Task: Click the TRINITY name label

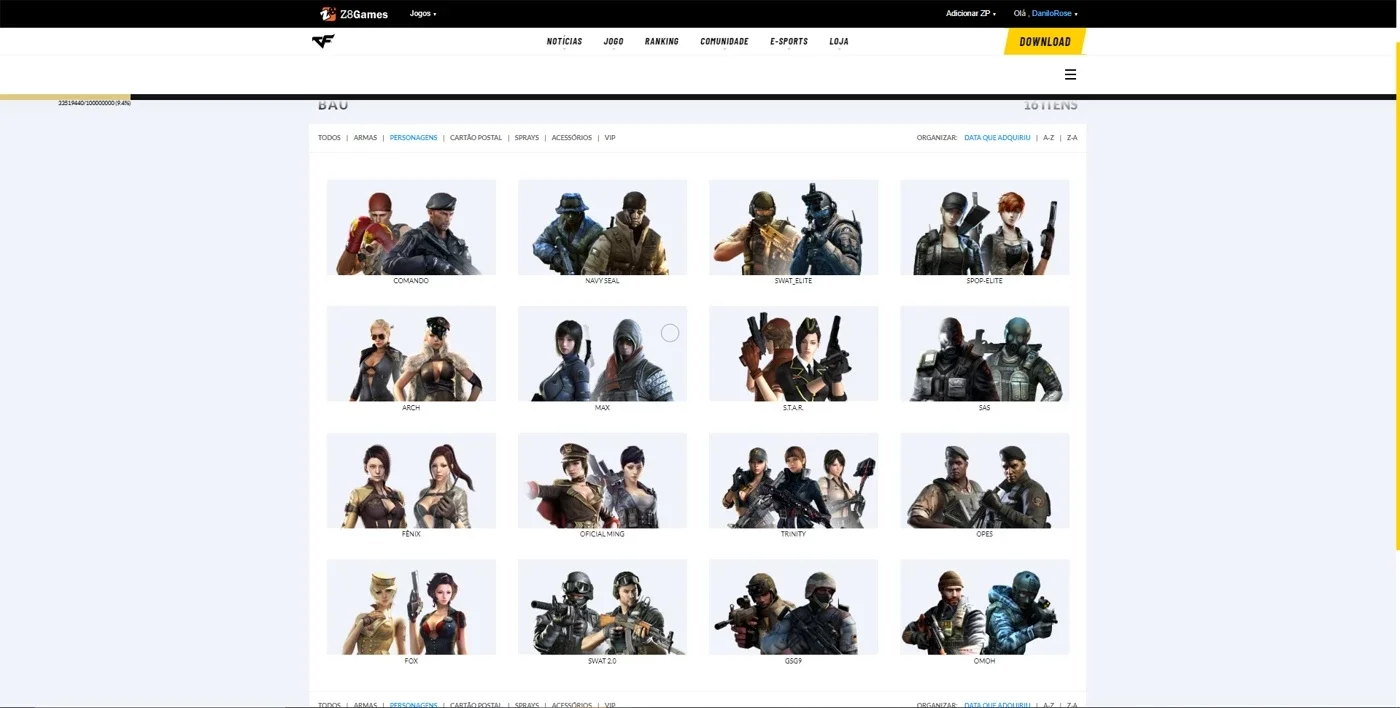Action: tap(793, 534)
